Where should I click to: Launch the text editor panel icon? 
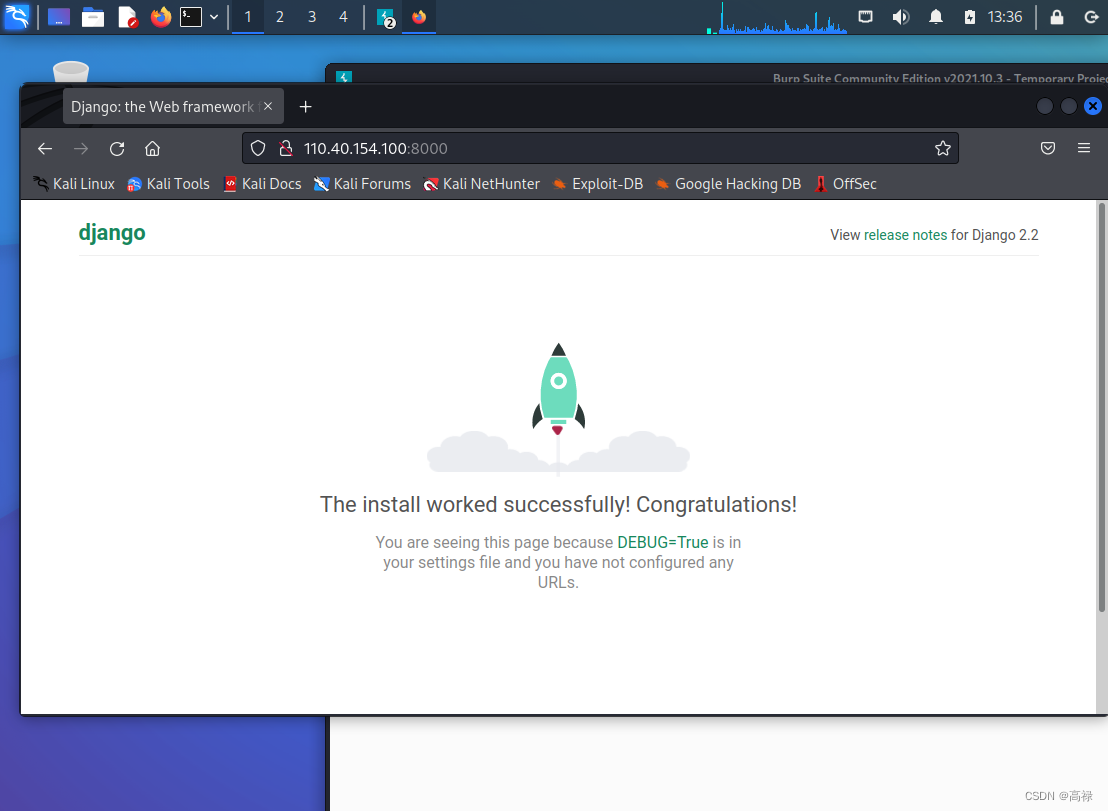point(127,17)
